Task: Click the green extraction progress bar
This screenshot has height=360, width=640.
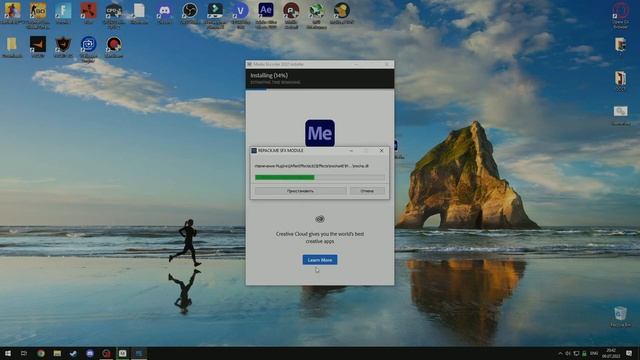Action: tap(320, 178)
